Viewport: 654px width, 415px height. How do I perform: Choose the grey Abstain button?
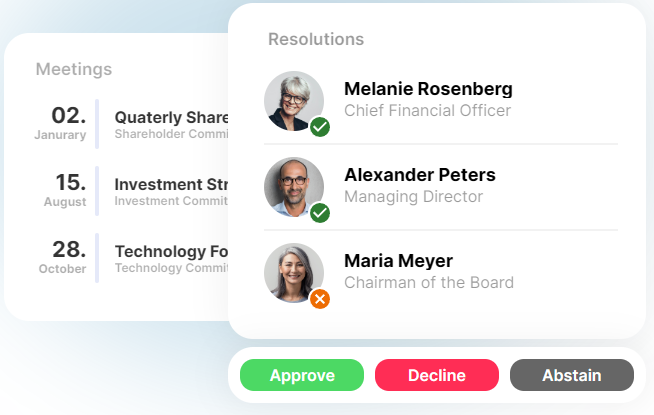(x=571, y=375)
